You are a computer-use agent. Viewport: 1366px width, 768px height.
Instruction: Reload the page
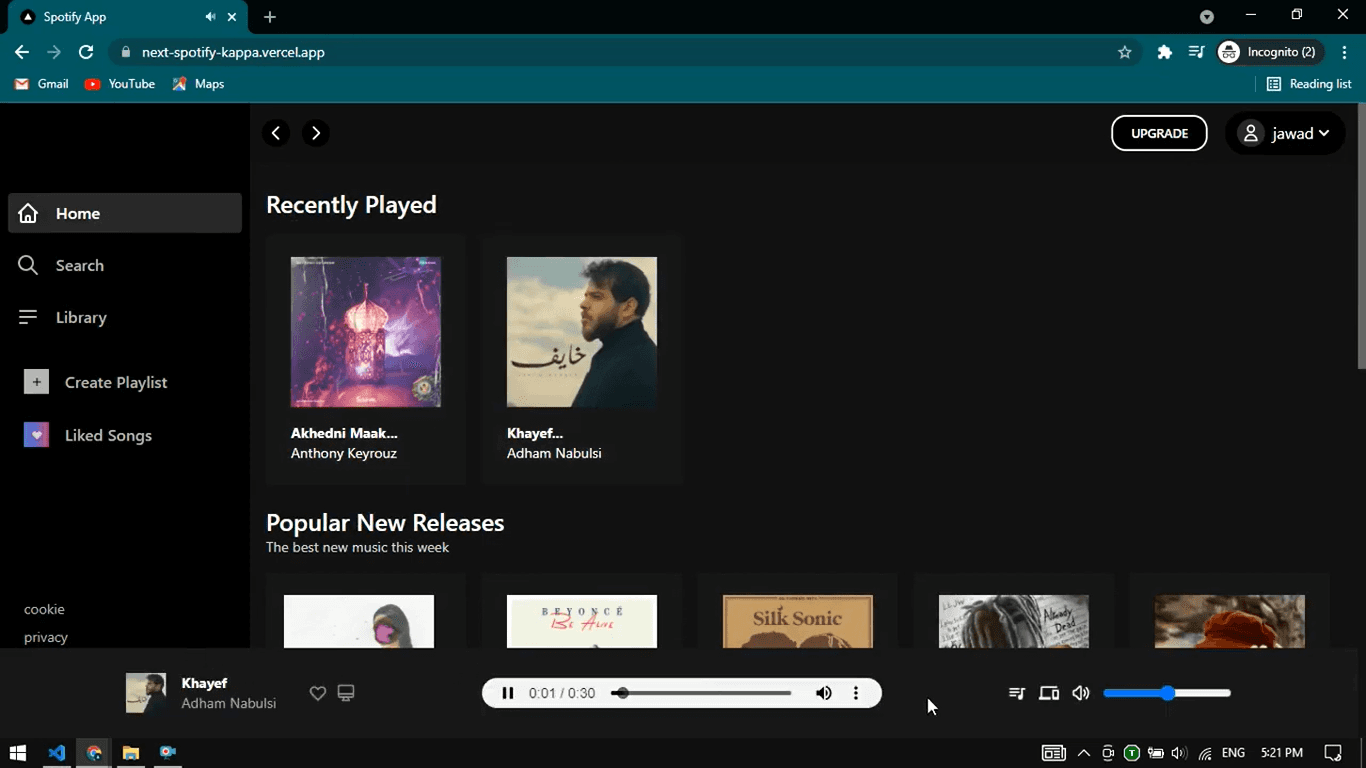[86, 52]
